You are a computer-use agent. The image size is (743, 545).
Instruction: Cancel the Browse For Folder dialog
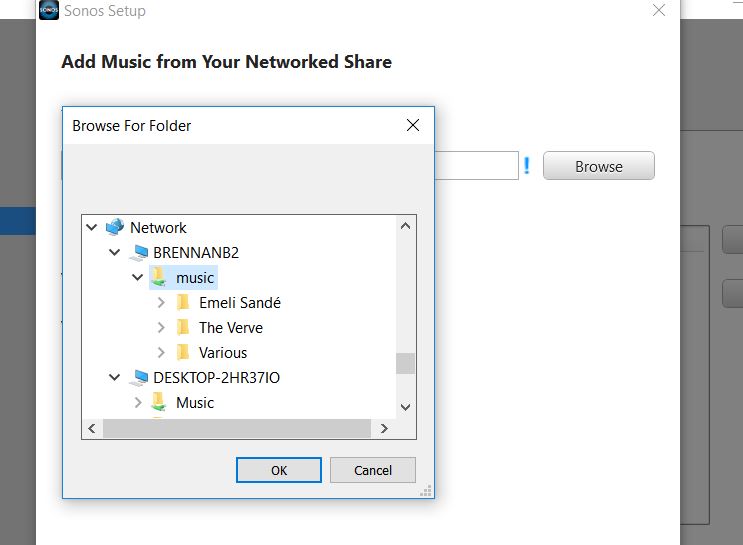coord(373,470)
